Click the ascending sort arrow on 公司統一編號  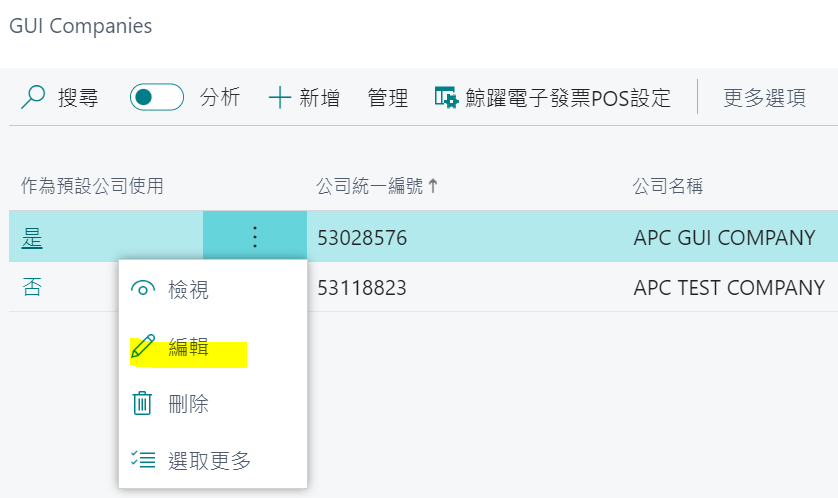pyautogui.click(x=433, y=186)
